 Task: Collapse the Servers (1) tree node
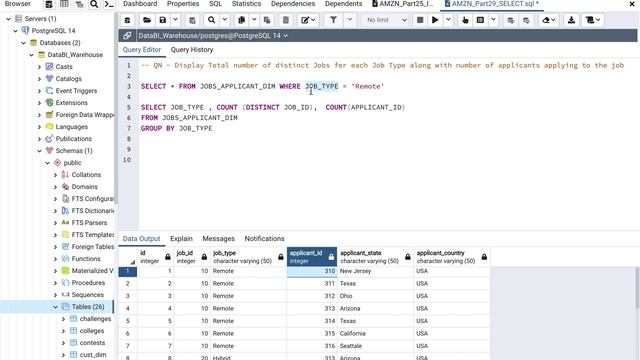9,19
